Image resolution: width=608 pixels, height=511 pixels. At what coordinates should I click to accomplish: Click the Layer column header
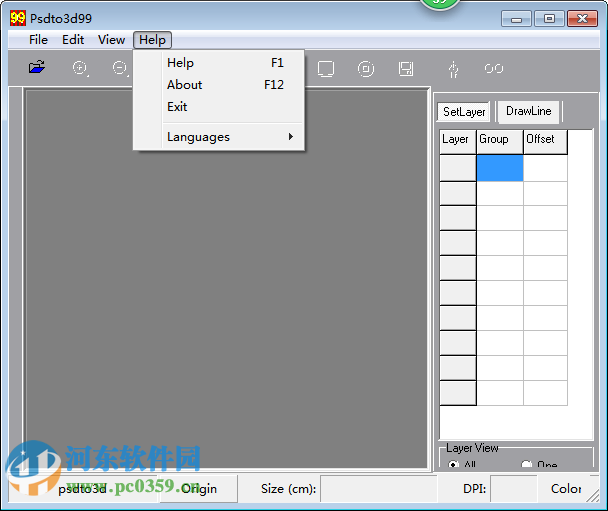458,142
